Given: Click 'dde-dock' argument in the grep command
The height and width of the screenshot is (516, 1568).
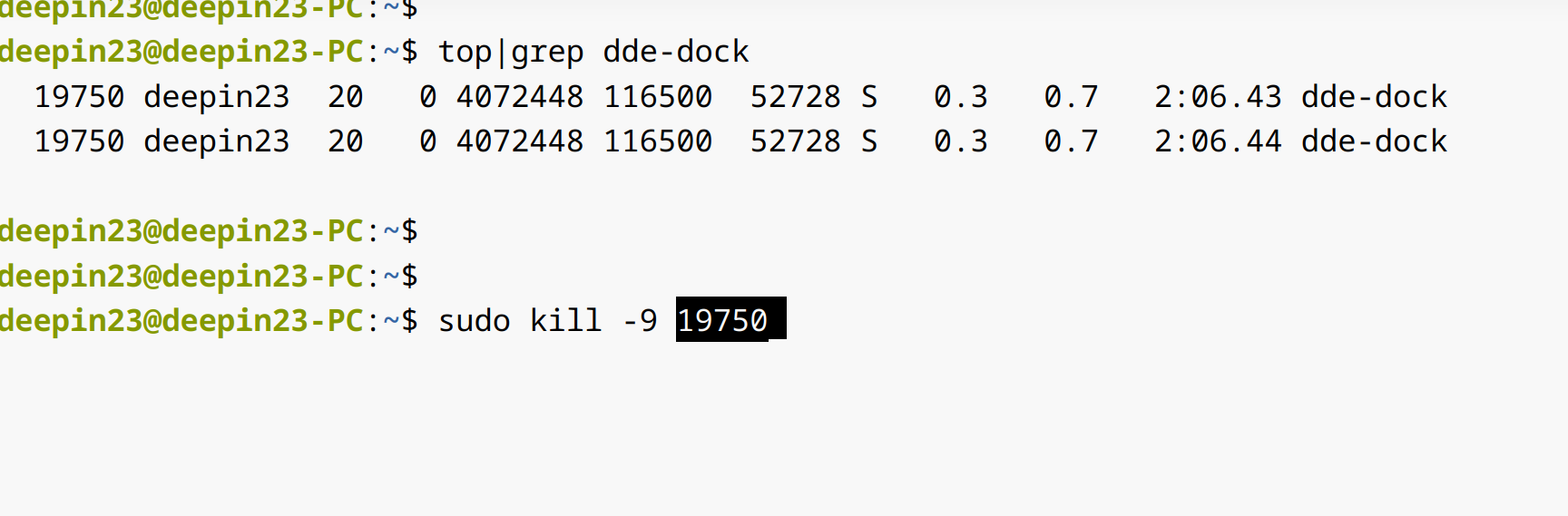Looking at the screenshot, I should 676,52.
